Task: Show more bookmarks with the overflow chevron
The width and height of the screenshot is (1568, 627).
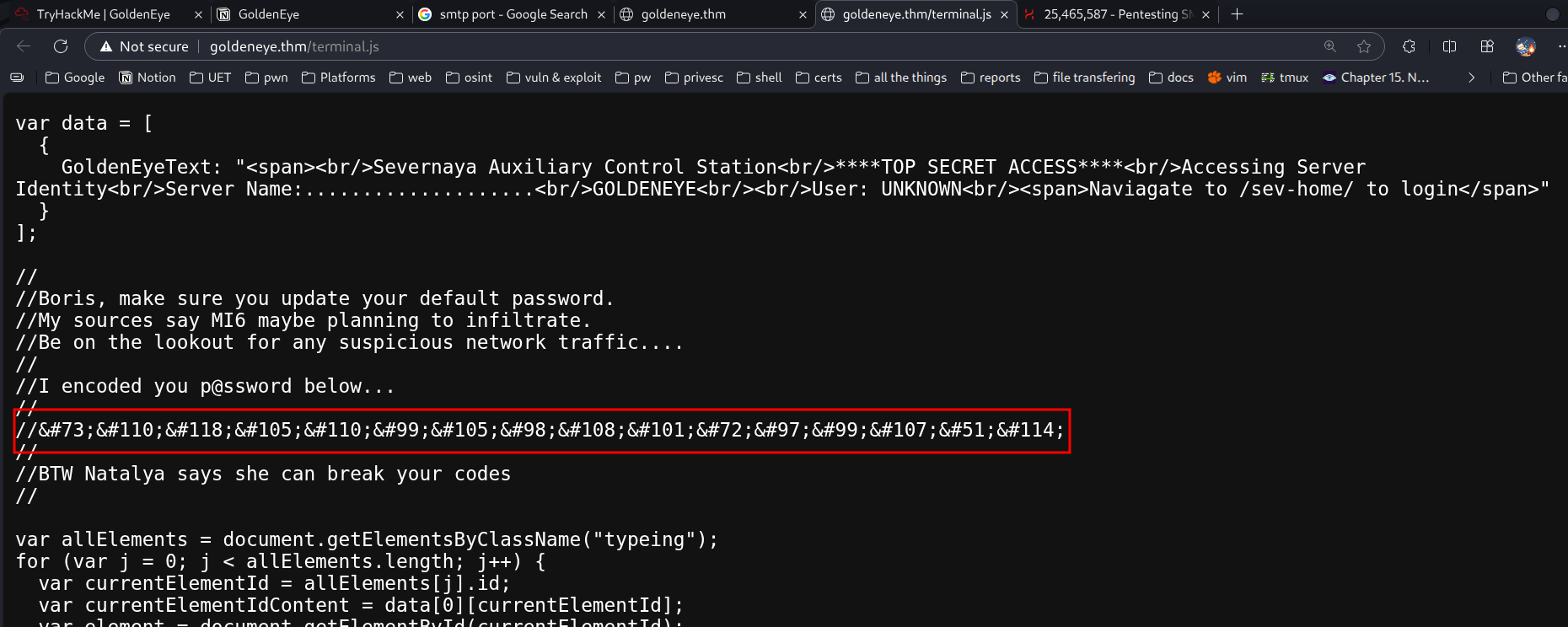Action: (1471, 78)
